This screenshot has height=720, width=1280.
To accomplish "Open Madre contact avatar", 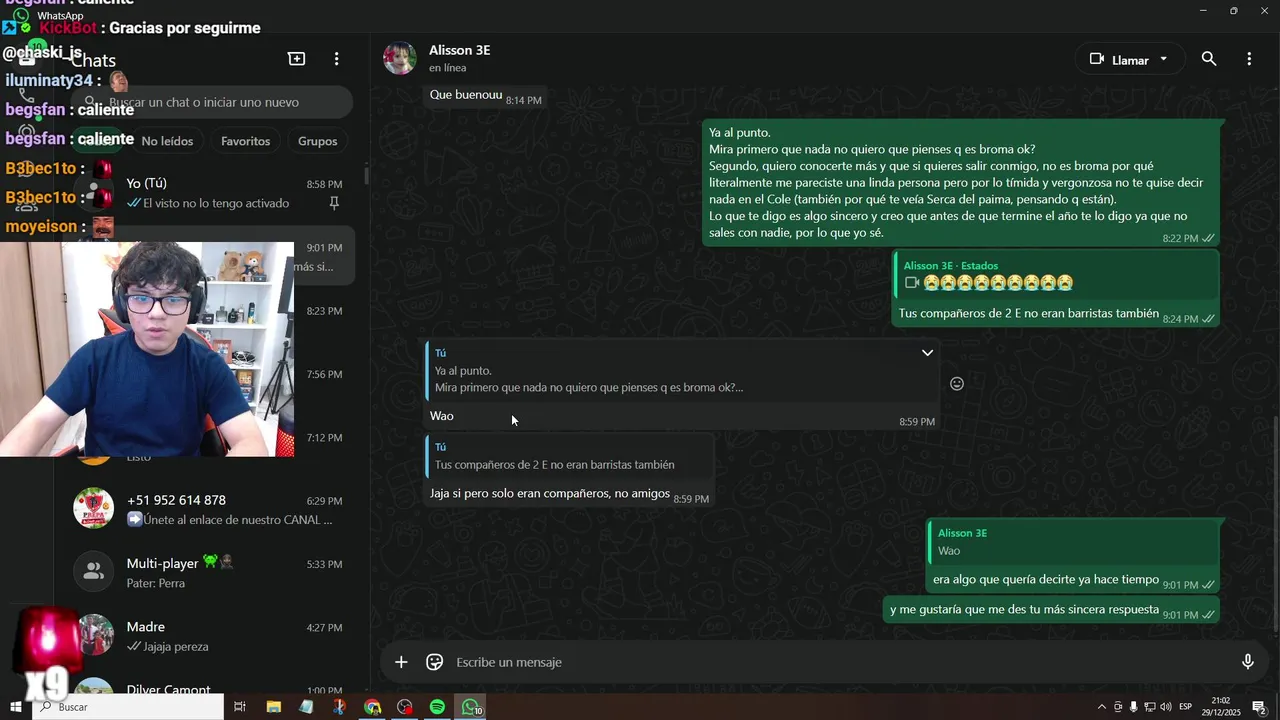I will [94, 635].
